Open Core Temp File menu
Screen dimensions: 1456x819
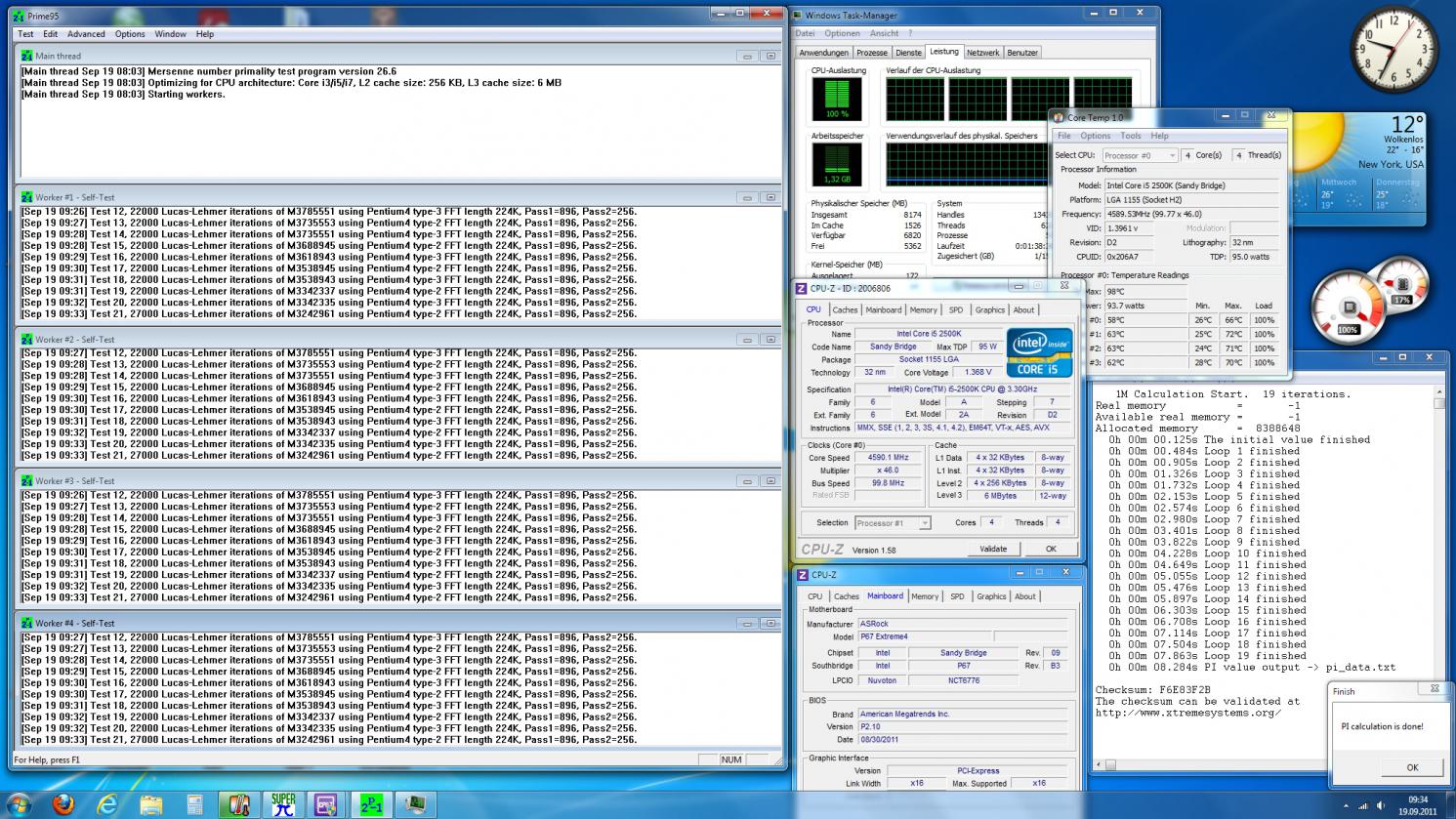(1064, 136)
